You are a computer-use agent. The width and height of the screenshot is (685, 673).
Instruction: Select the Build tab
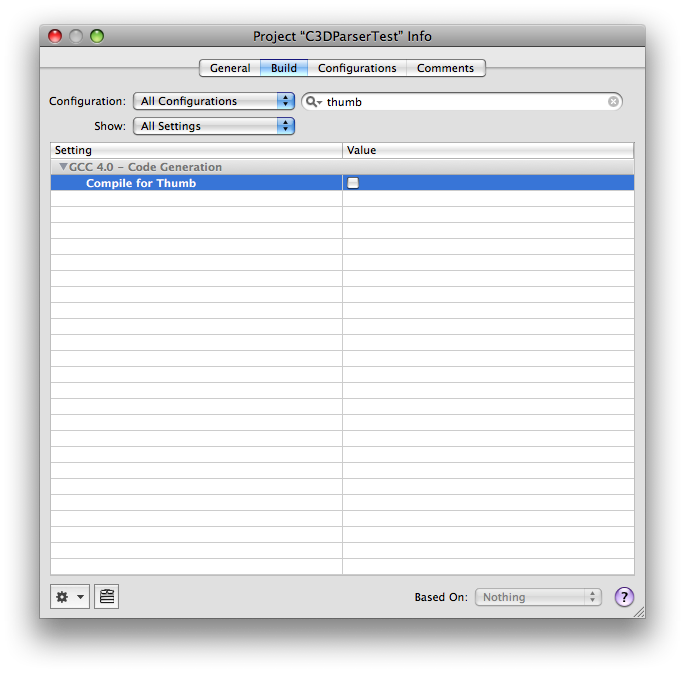[x=284, y=68]
